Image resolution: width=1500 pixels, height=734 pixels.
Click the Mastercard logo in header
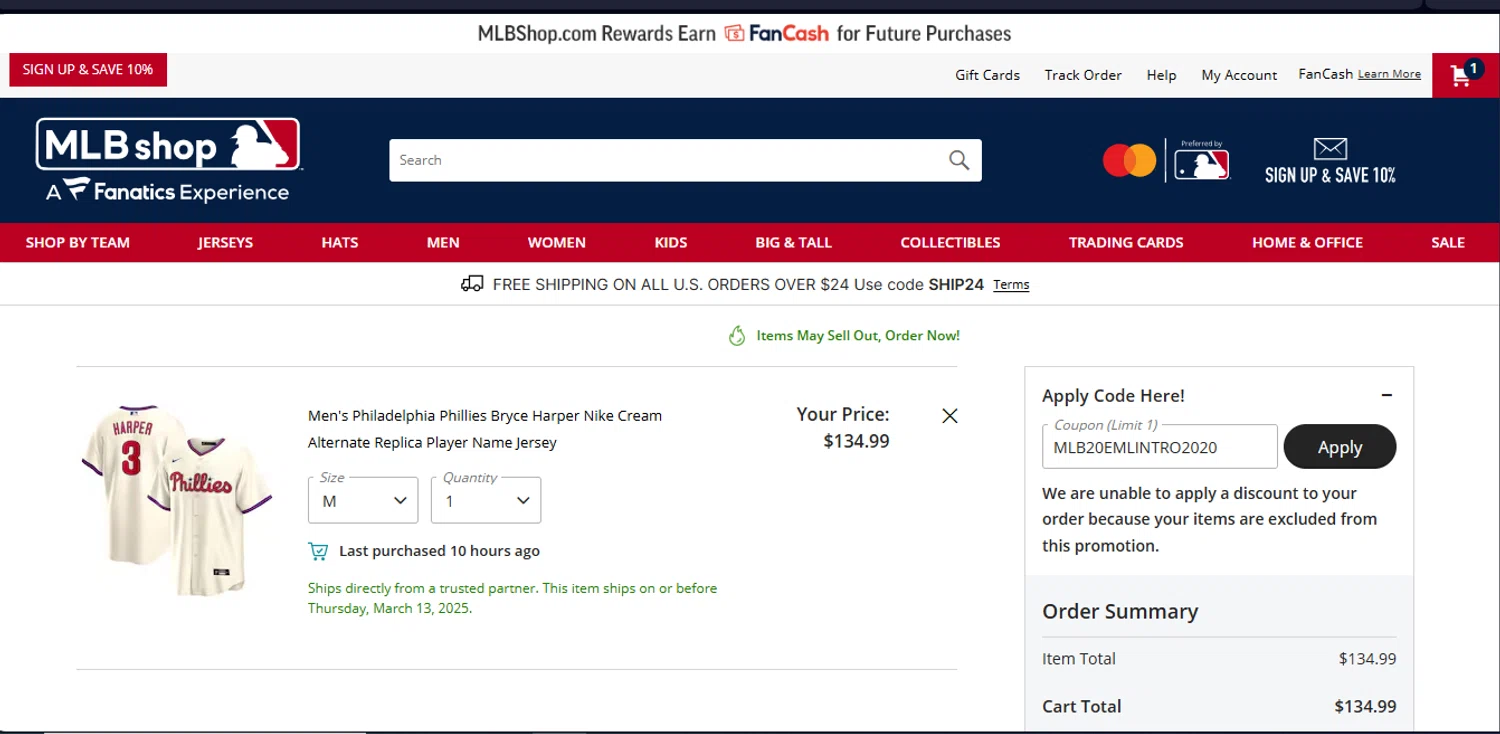point(1129,160)
